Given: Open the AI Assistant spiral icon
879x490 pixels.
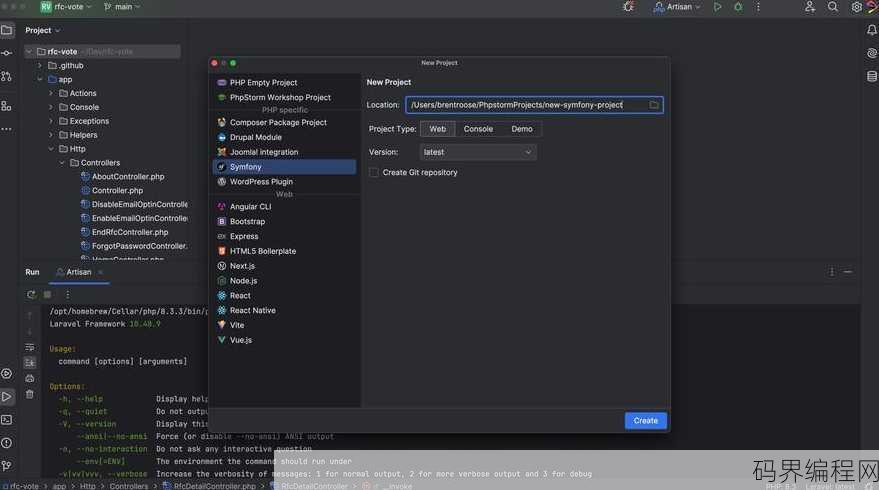Looking at the screenshot, I should click(871, 53).
